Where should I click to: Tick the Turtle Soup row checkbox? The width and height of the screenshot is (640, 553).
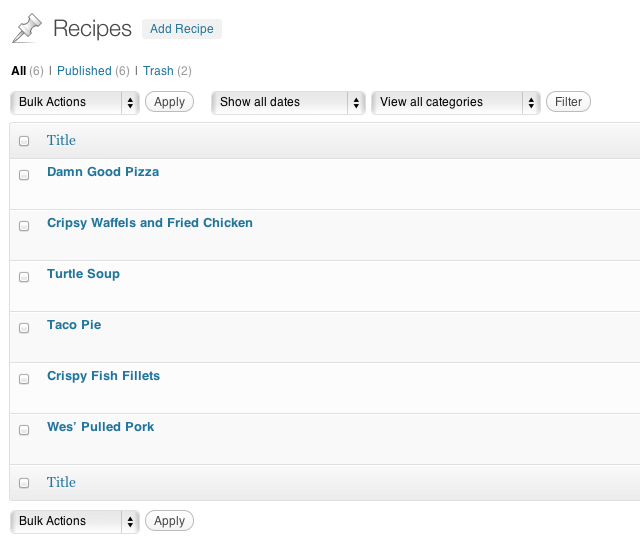(x=24, y=277)
